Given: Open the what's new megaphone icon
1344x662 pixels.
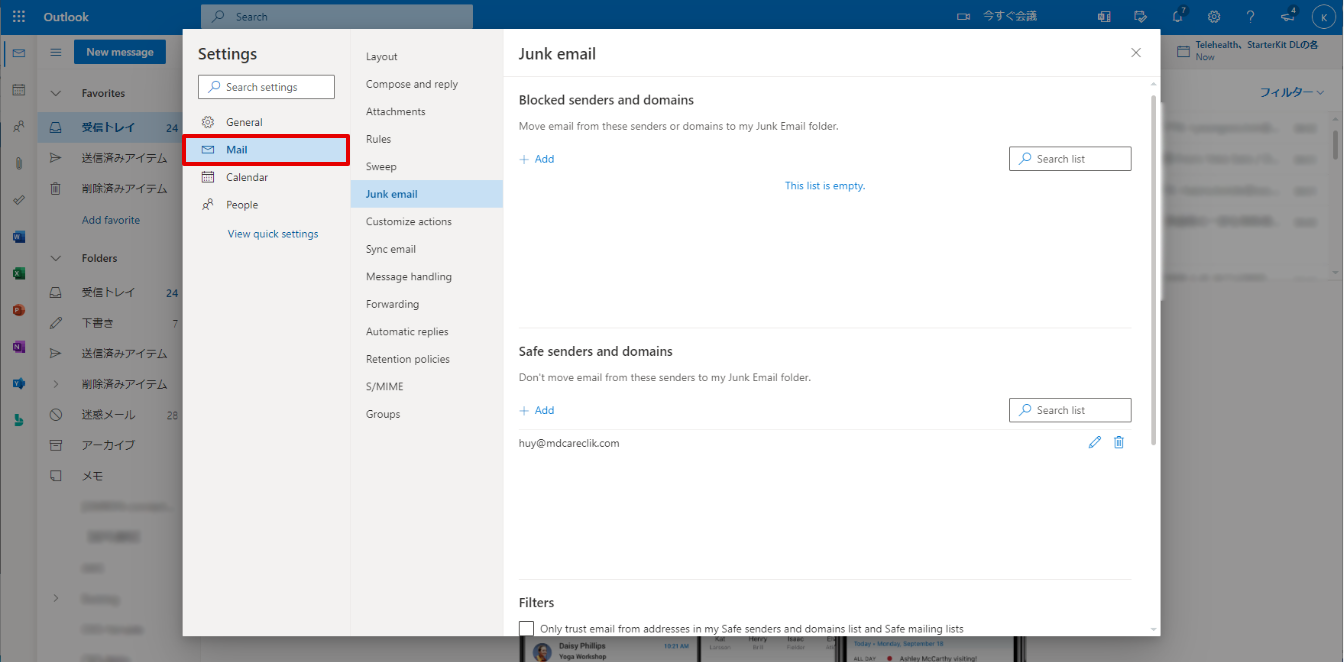Looking at the screenshot, I should click(1288, 16).
